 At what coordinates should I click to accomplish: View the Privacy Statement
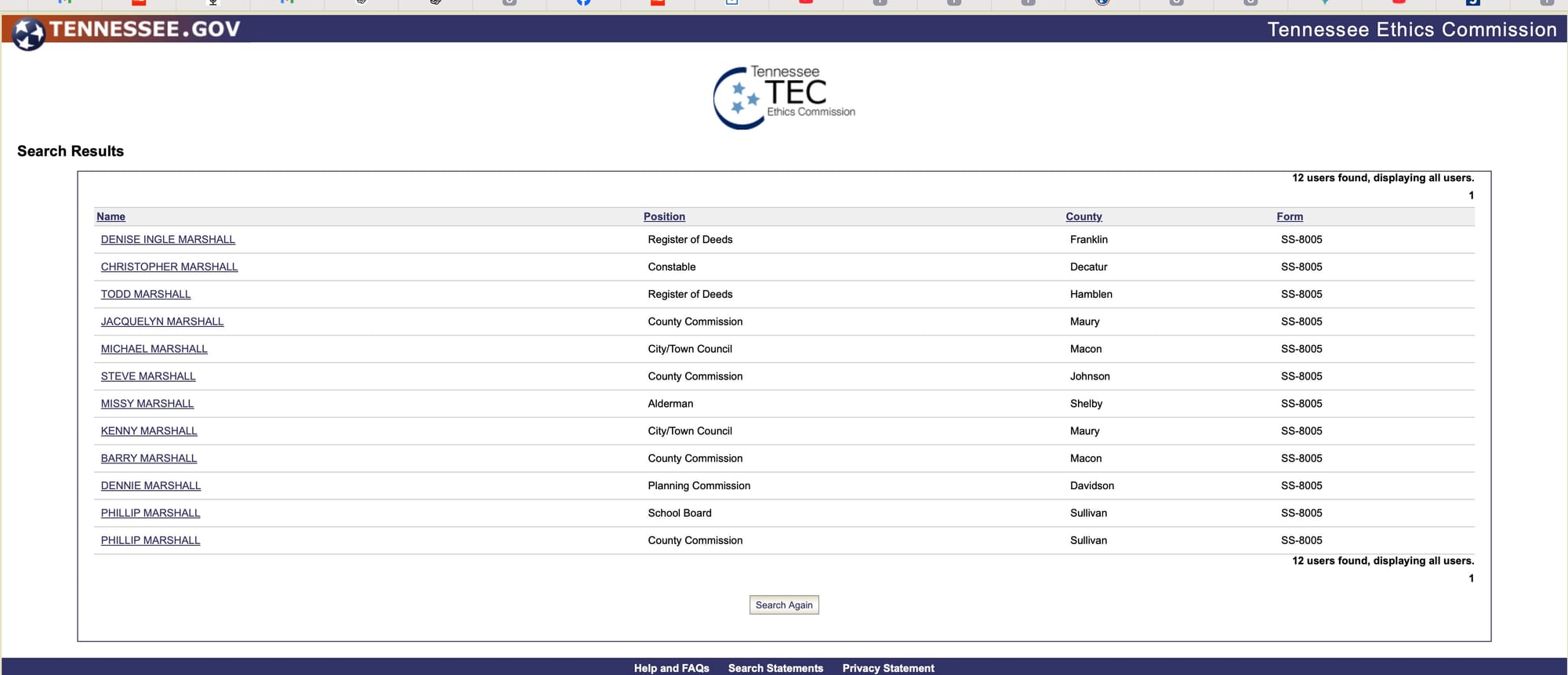pos(888,668)
